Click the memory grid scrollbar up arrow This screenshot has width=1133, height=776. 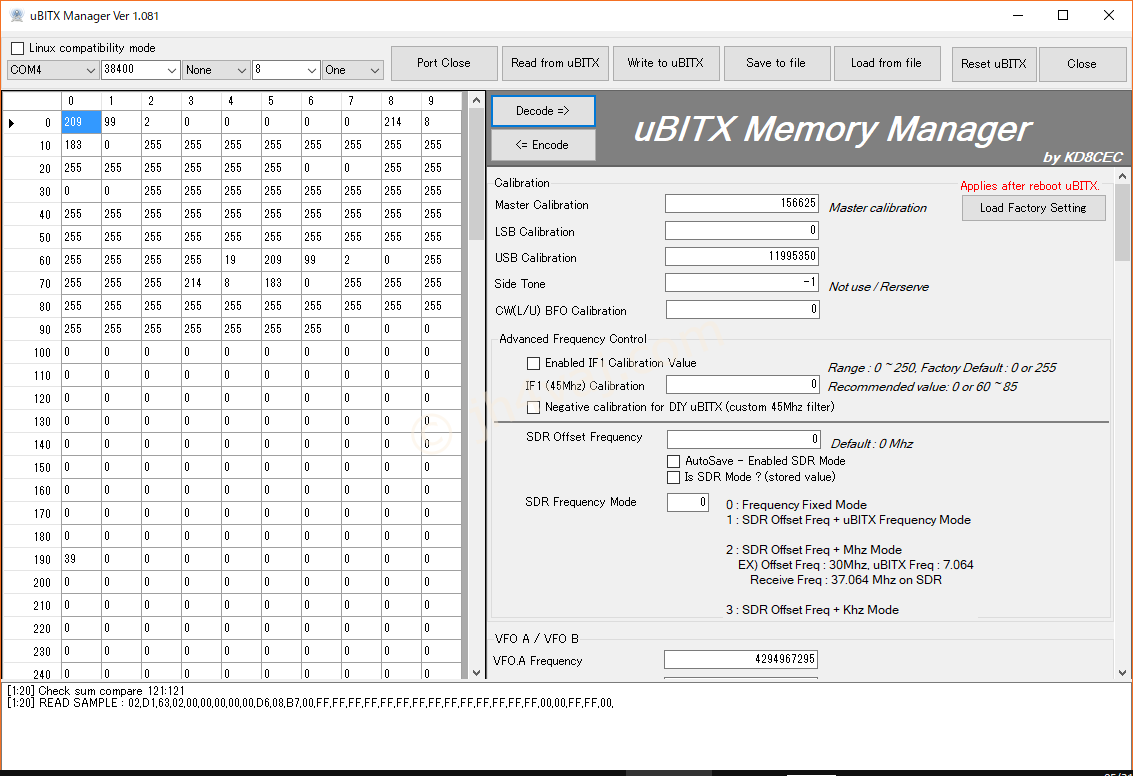pos(476,100)
